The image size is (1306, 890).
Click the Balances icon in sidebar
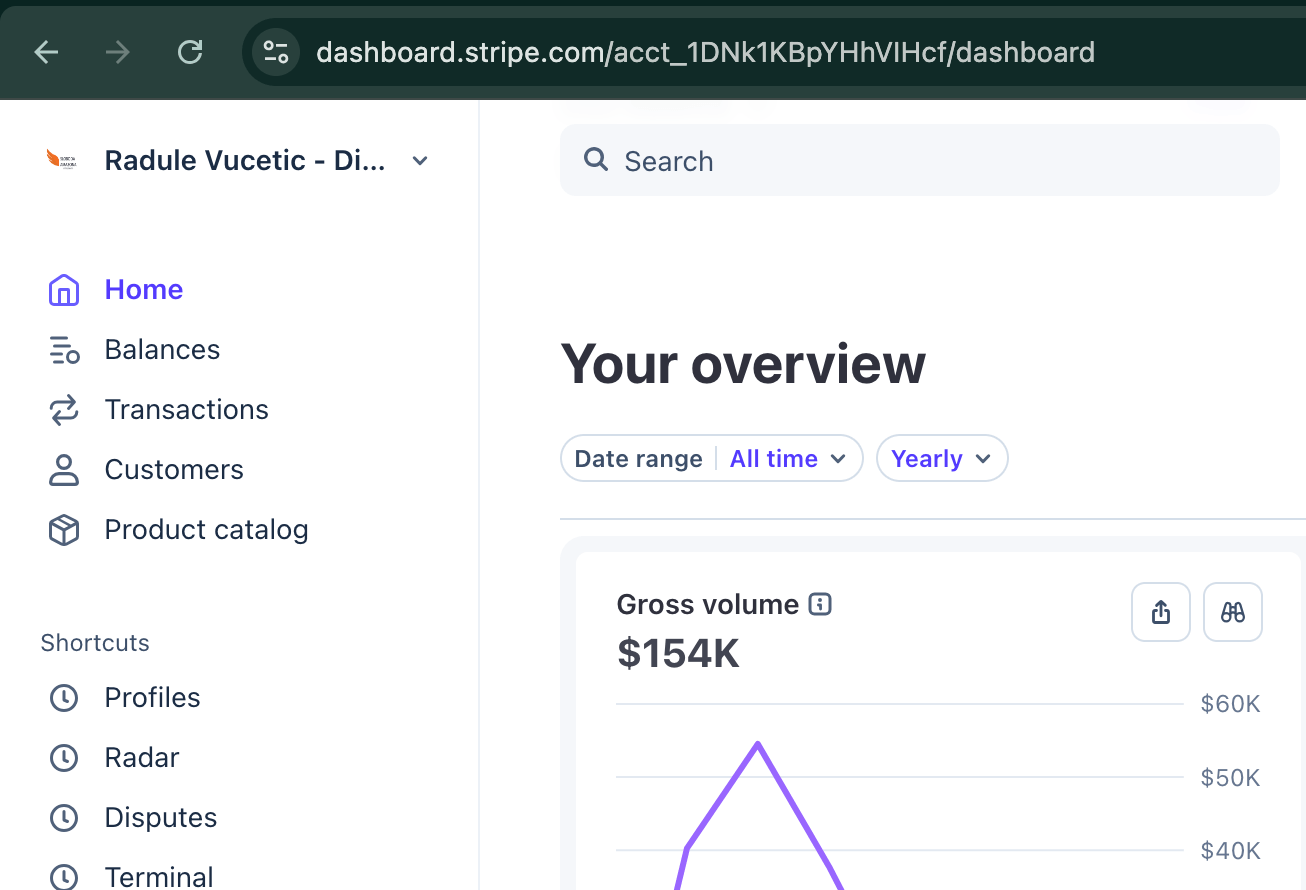64,350
